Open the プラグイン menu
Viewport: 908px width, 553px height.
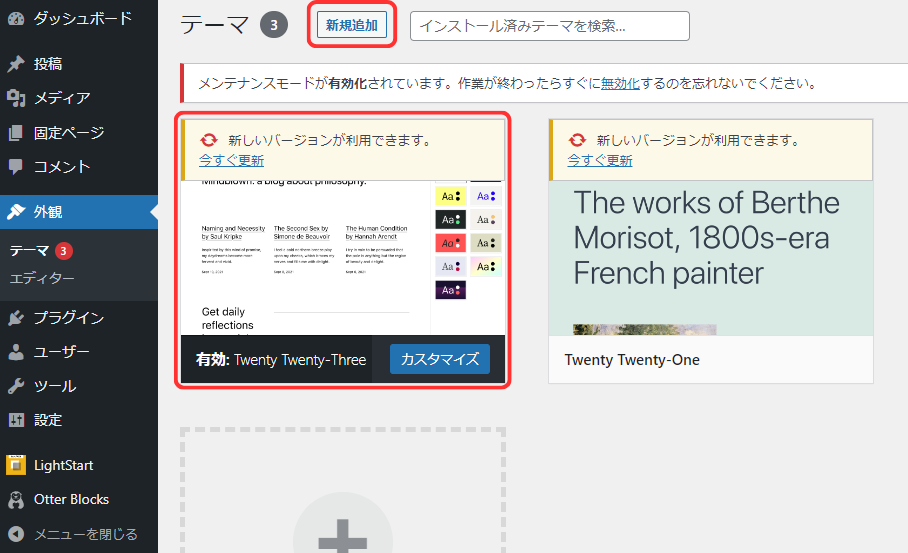79,317
